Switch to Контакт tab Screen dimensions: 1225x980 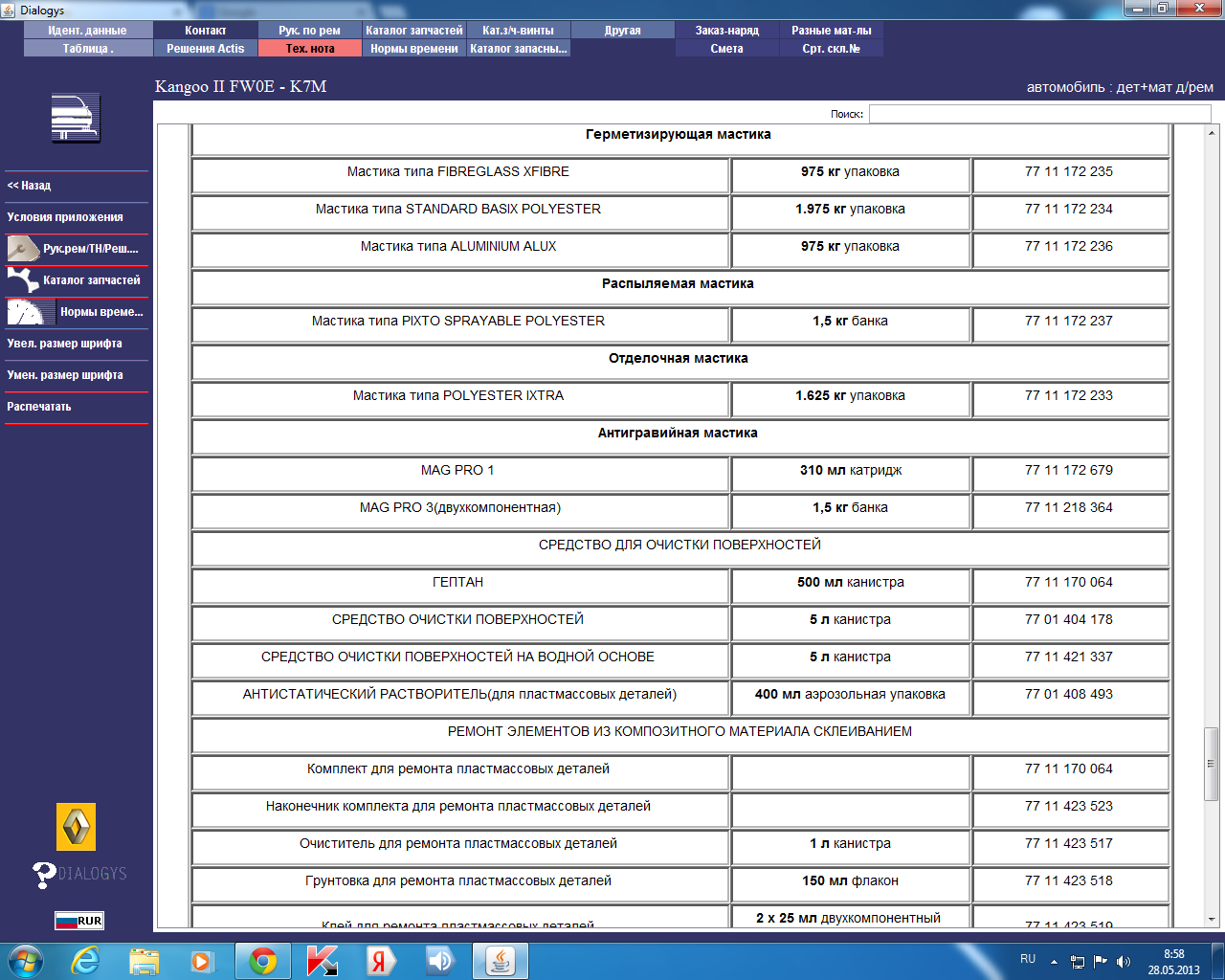pos(206,31)
